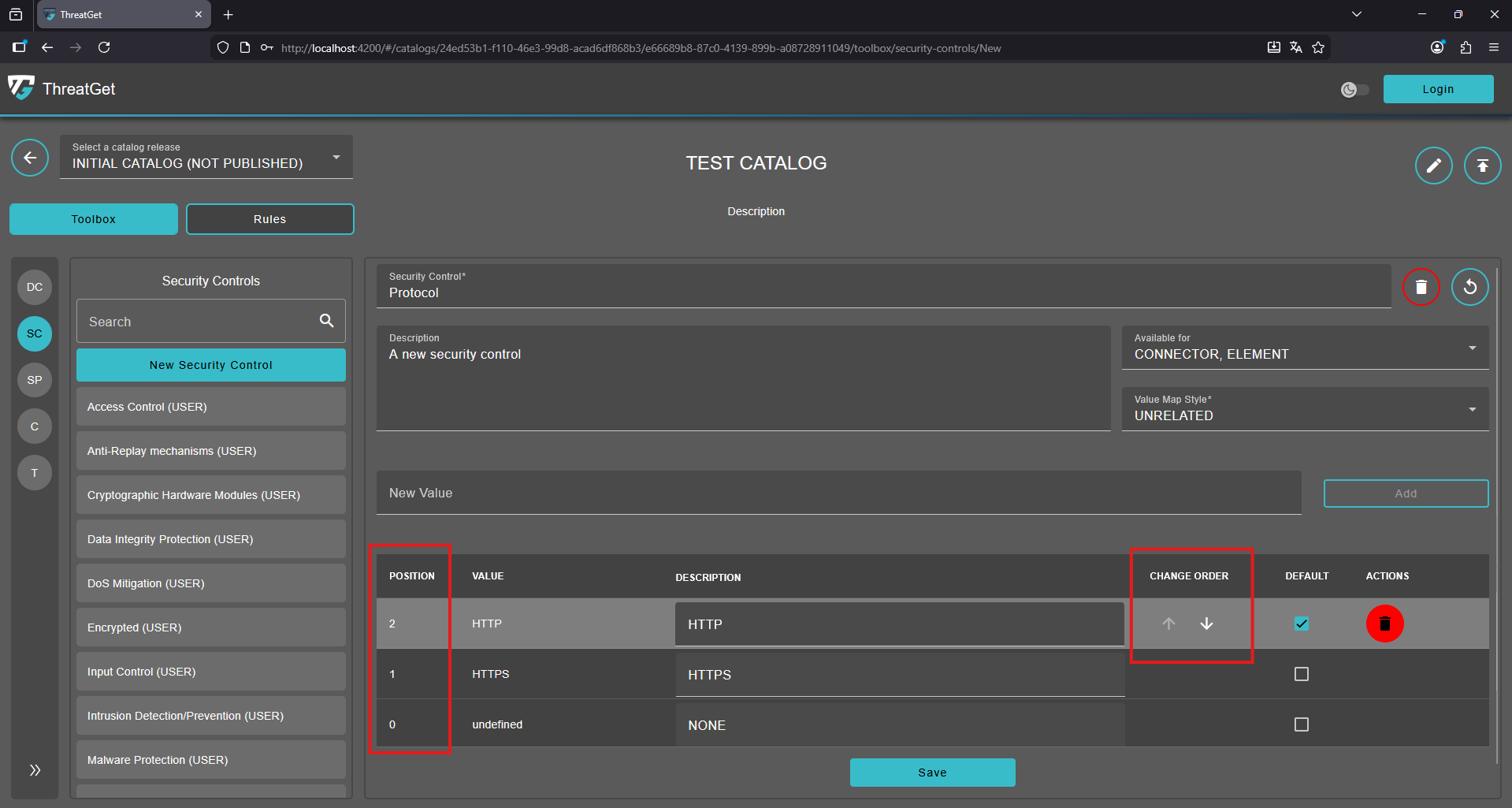Click the Save button
Screen dimensions: 1512x808
(x=932, y=773)
